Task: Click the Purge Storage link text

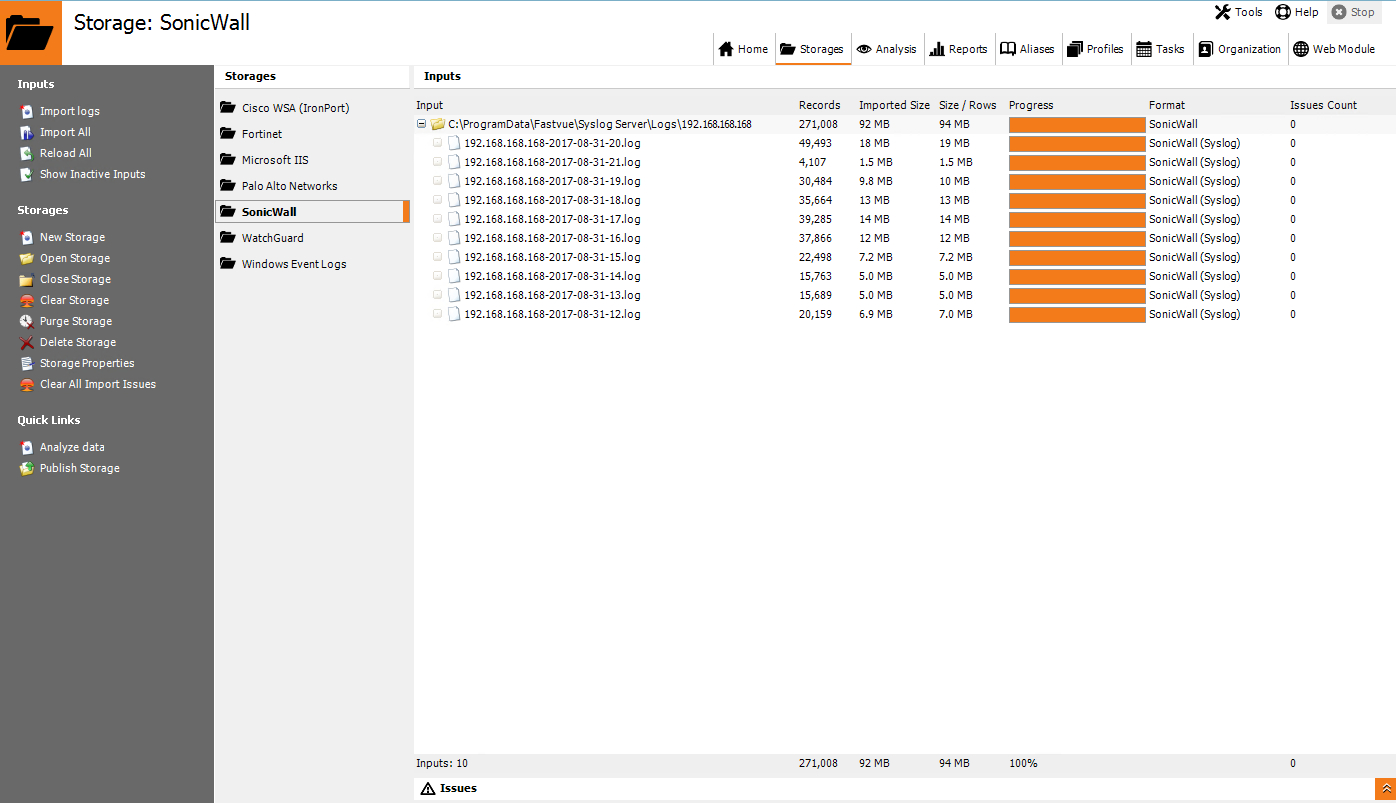Action: click(76, 321)
